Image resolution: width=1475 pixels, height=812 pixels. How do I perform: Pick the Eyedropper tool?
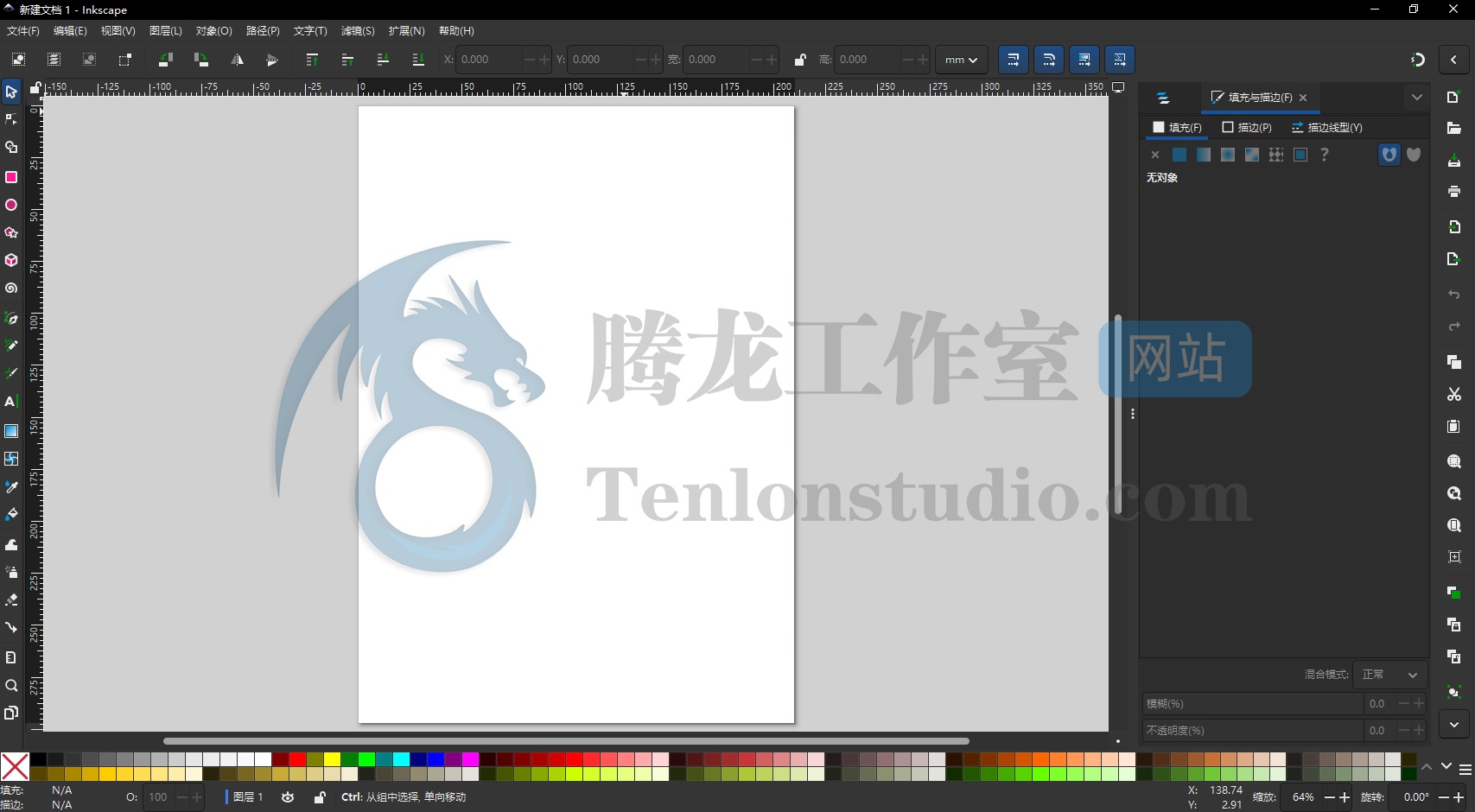tap(12, 486)
